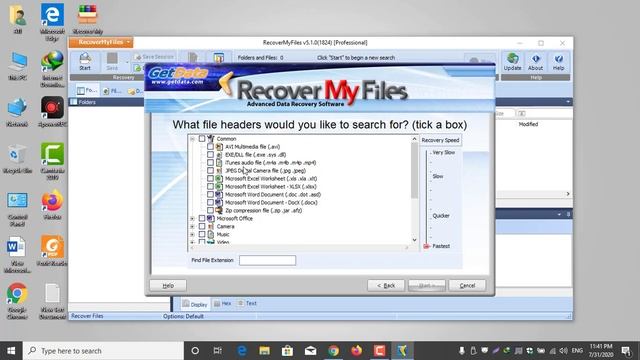This screenshot has height=360, width=640.
Task: Tick the Camera category checkbox
Action: (202, 226)
